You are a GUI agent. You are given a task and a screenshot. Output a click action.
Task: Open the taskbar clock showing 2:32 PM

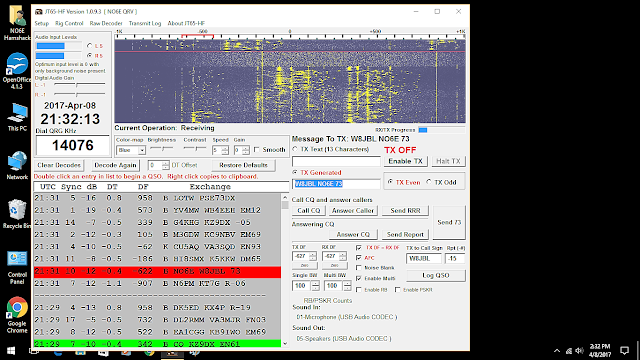click(x=600, y=351)
